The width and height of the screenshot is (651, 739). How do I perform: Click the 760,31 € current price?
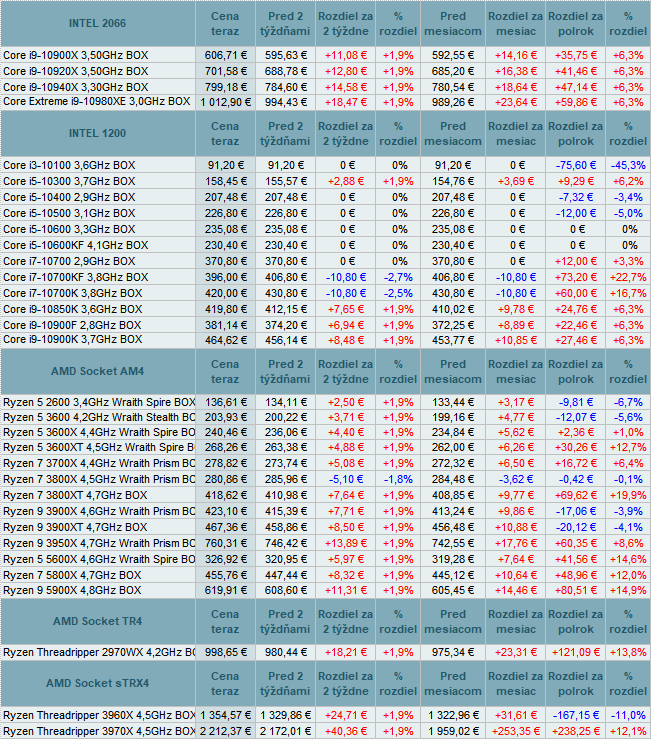(x=226, y=544)
